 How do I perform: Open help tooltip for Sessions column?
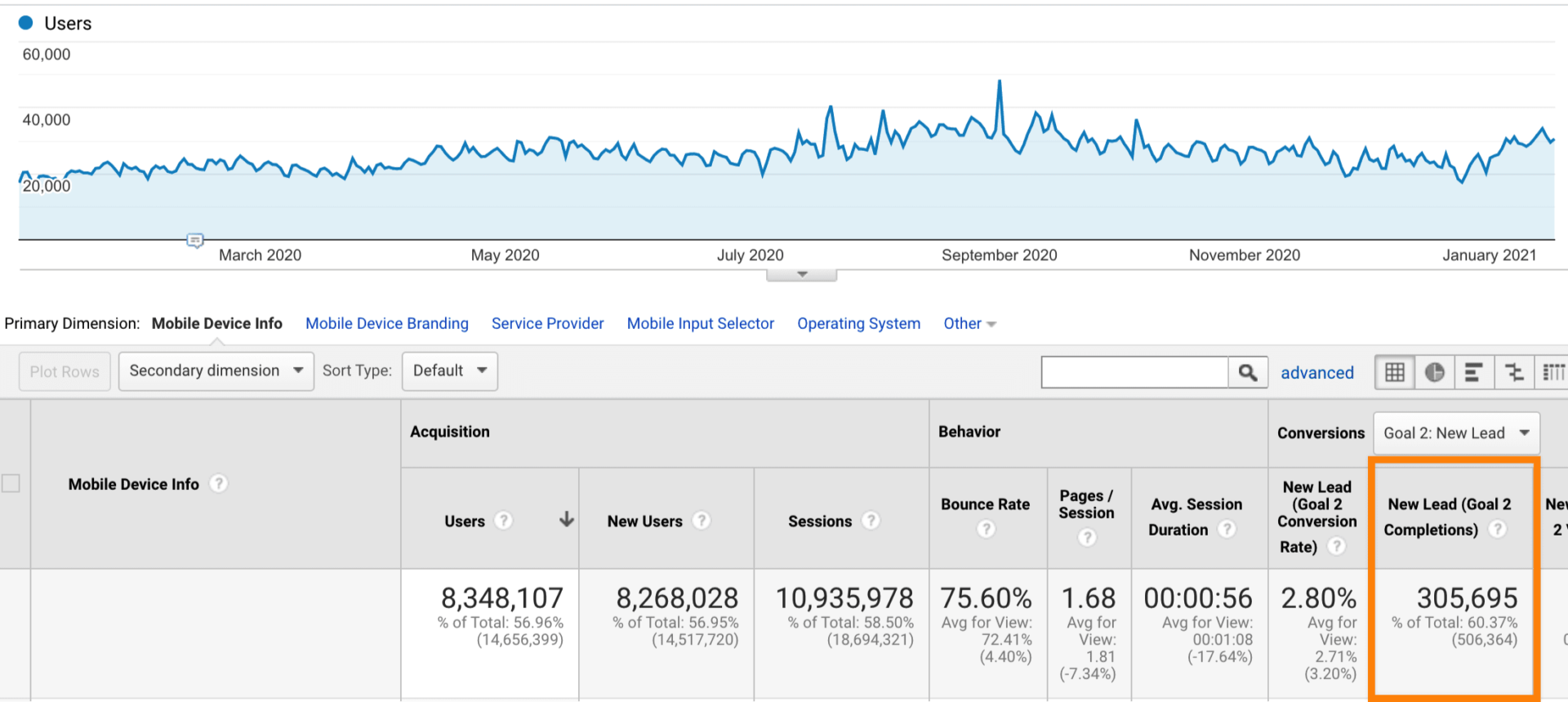pyautogui.click(x=871, y=521)
